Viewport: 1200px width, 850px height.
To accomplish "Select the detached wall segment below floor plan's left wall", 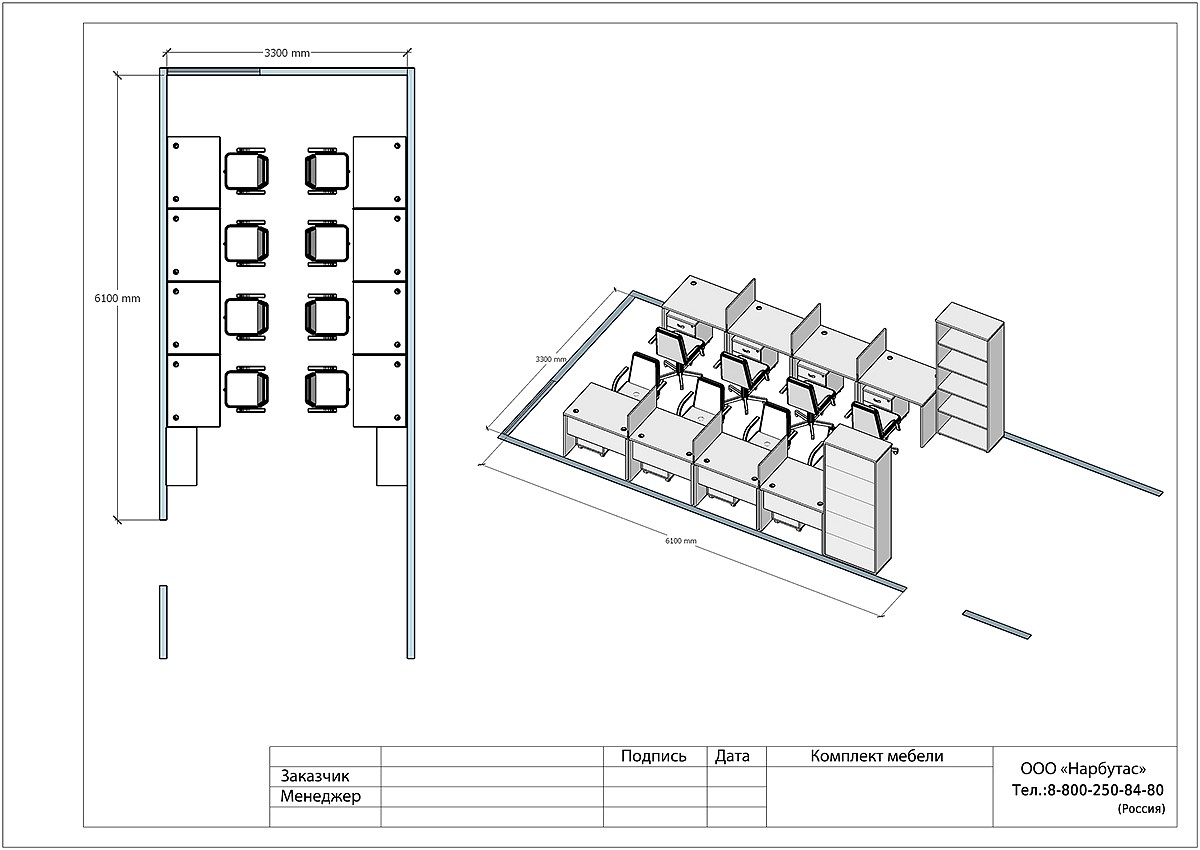I will point(163,622).
